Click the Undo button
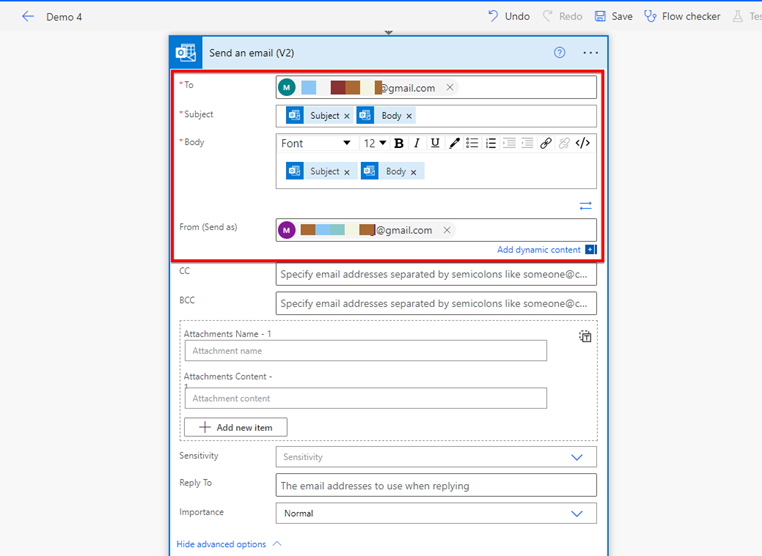The height and width of the screenshot is (556, 762). pyautogui.click(x=509, y=17)
